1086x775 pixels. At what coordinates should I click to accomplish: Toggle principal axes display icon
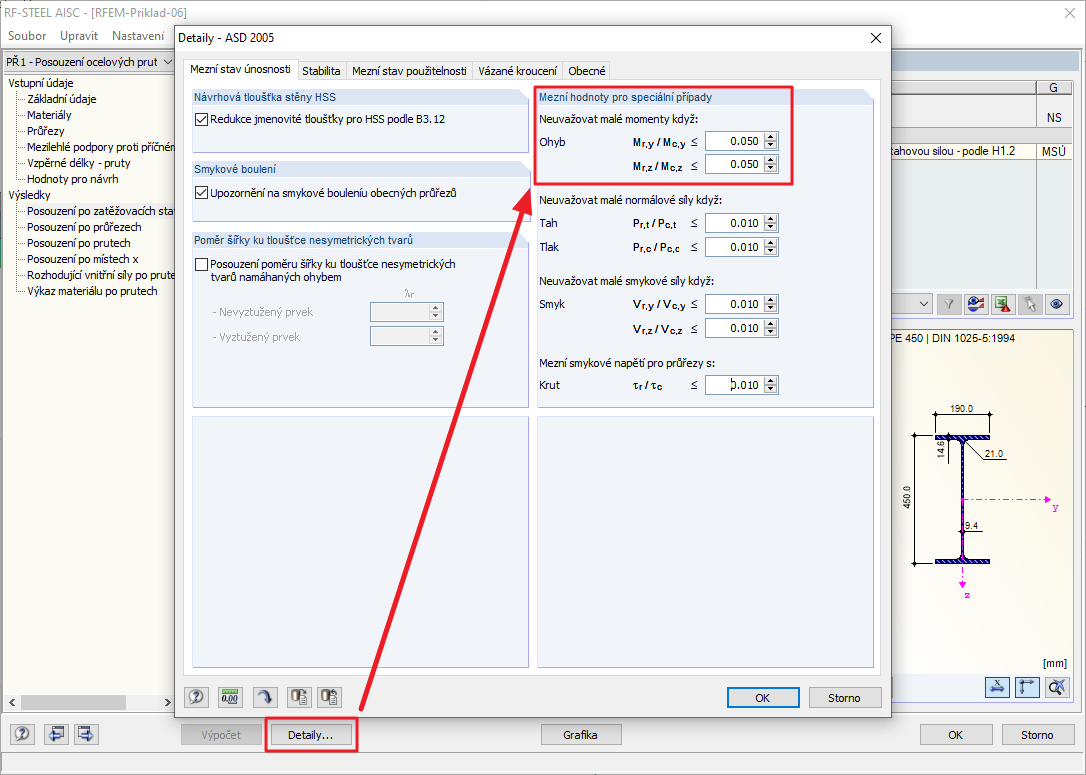[1027, 687]
